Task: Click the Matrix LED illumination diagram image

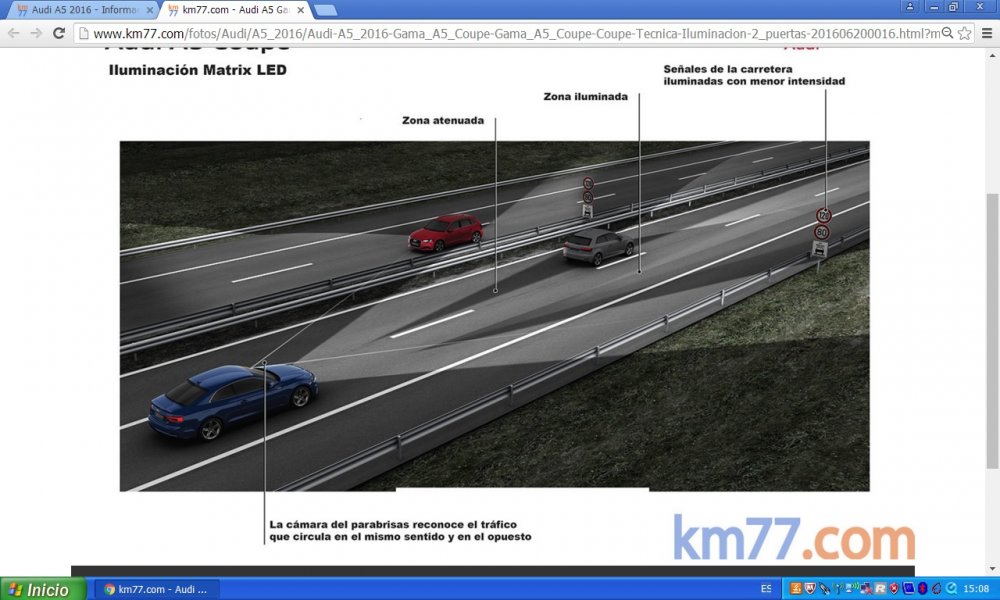Action: (x=494, y=316)
